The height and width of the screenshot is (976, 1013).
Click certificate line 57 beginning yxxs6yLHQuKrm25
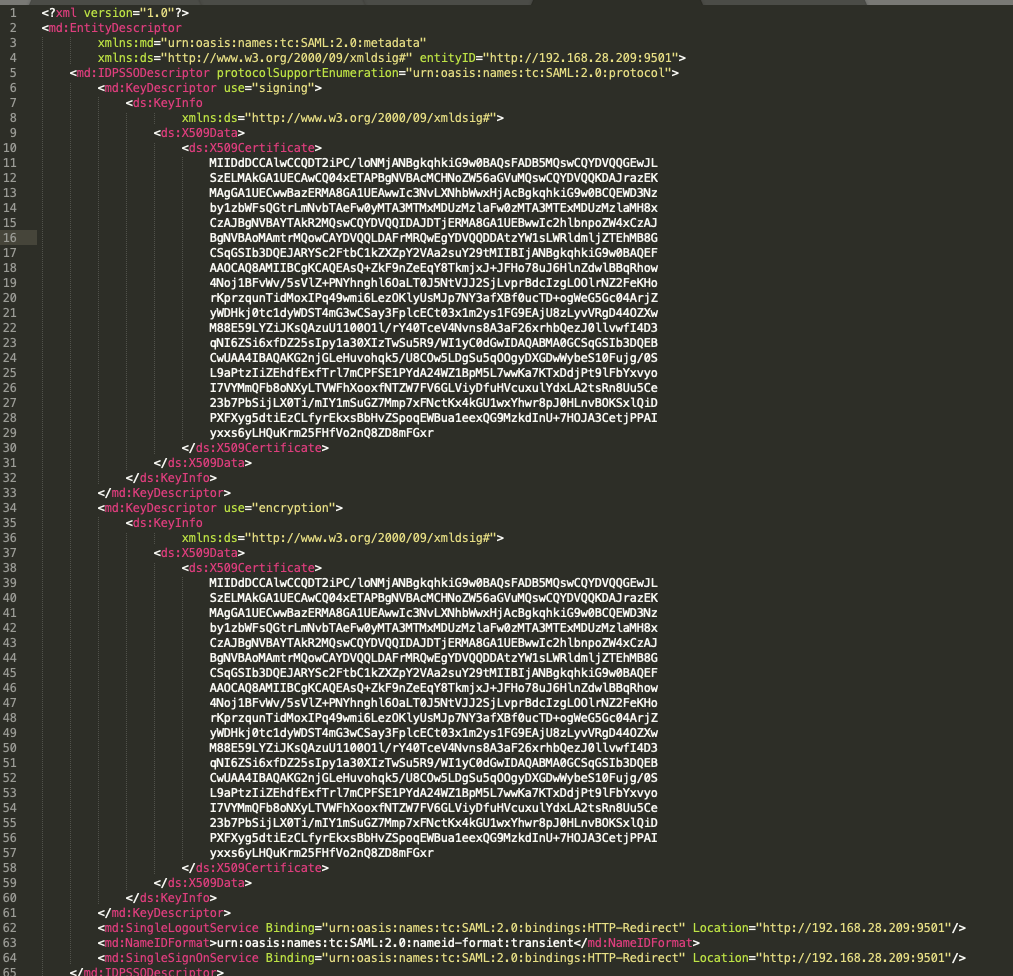click(321, 853)
